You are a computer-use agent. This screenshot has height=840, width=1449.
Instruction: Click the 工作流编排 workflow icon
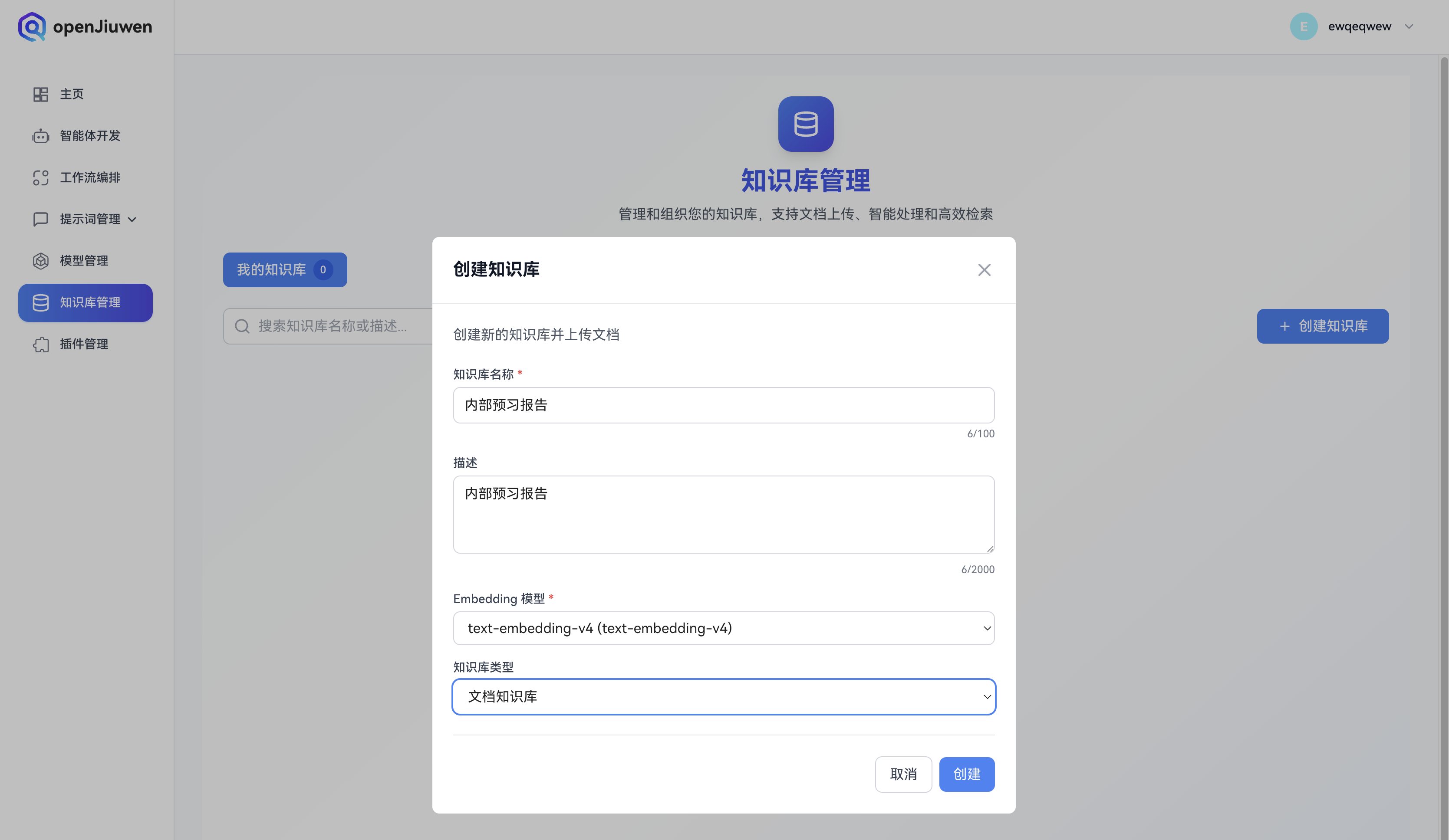[x=40, y=177]
